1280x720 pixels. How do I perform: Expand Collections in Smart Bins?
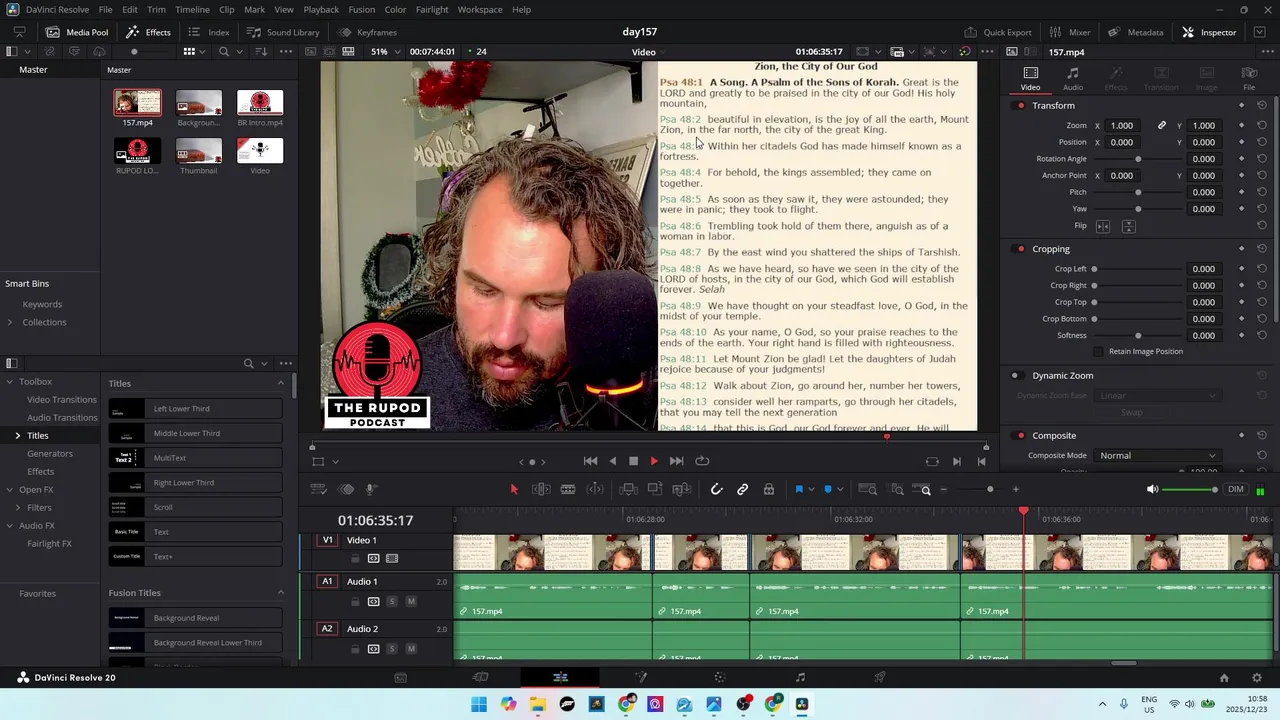coord(10,322)
